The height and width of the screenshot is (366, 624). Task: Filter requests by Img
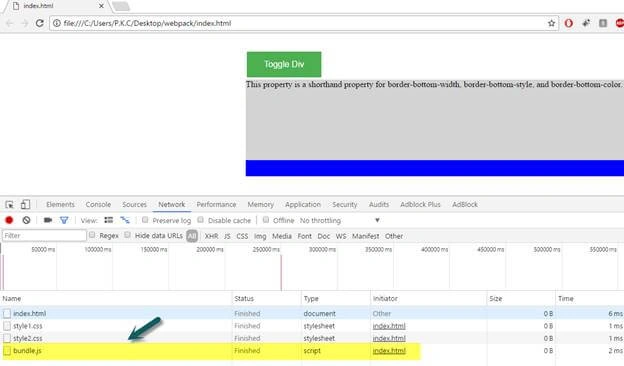(260, 236)
